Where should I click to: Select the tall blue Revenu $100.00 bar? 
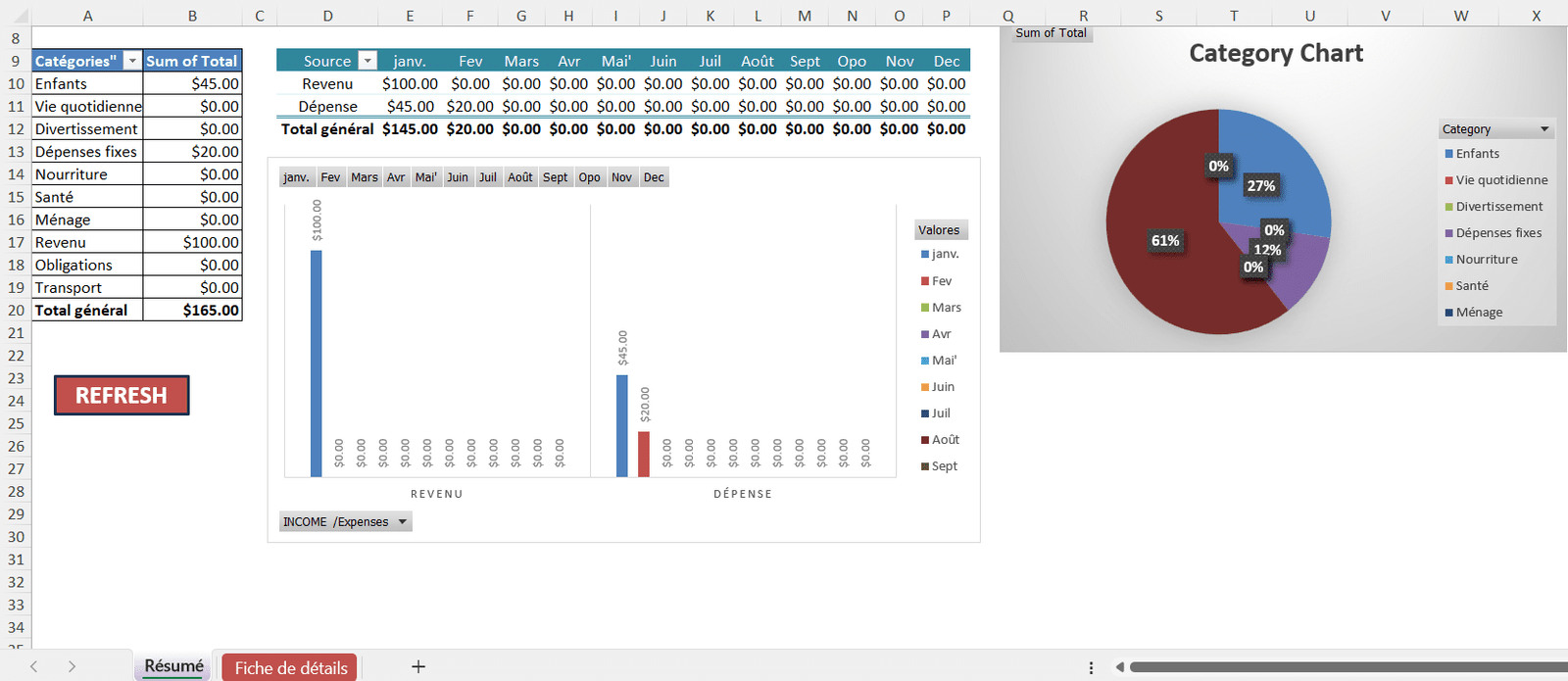pos(316,364)
